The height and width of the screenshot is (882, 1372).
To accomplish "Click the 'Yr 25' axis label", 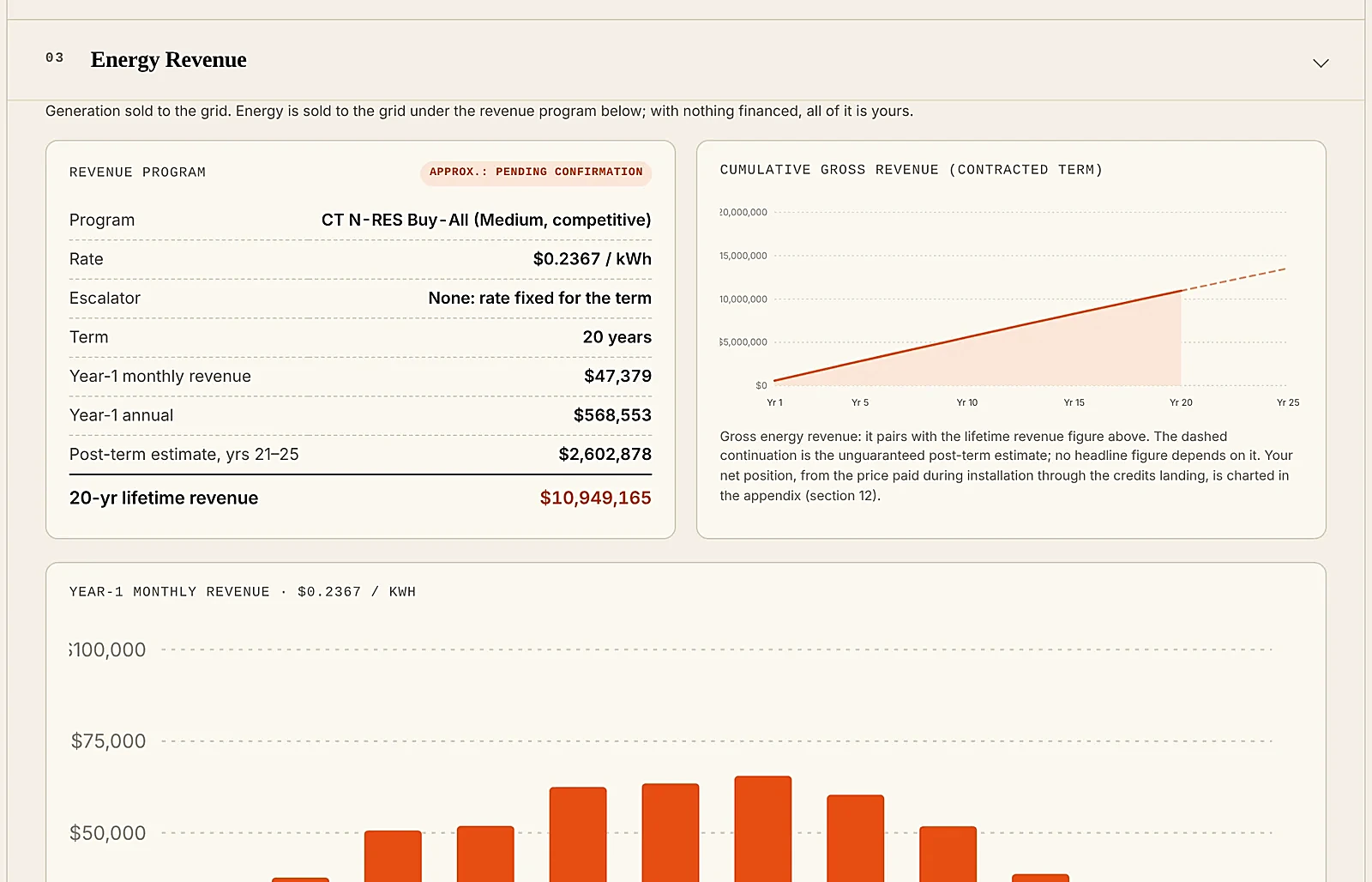I will [x=1288, y=402].
